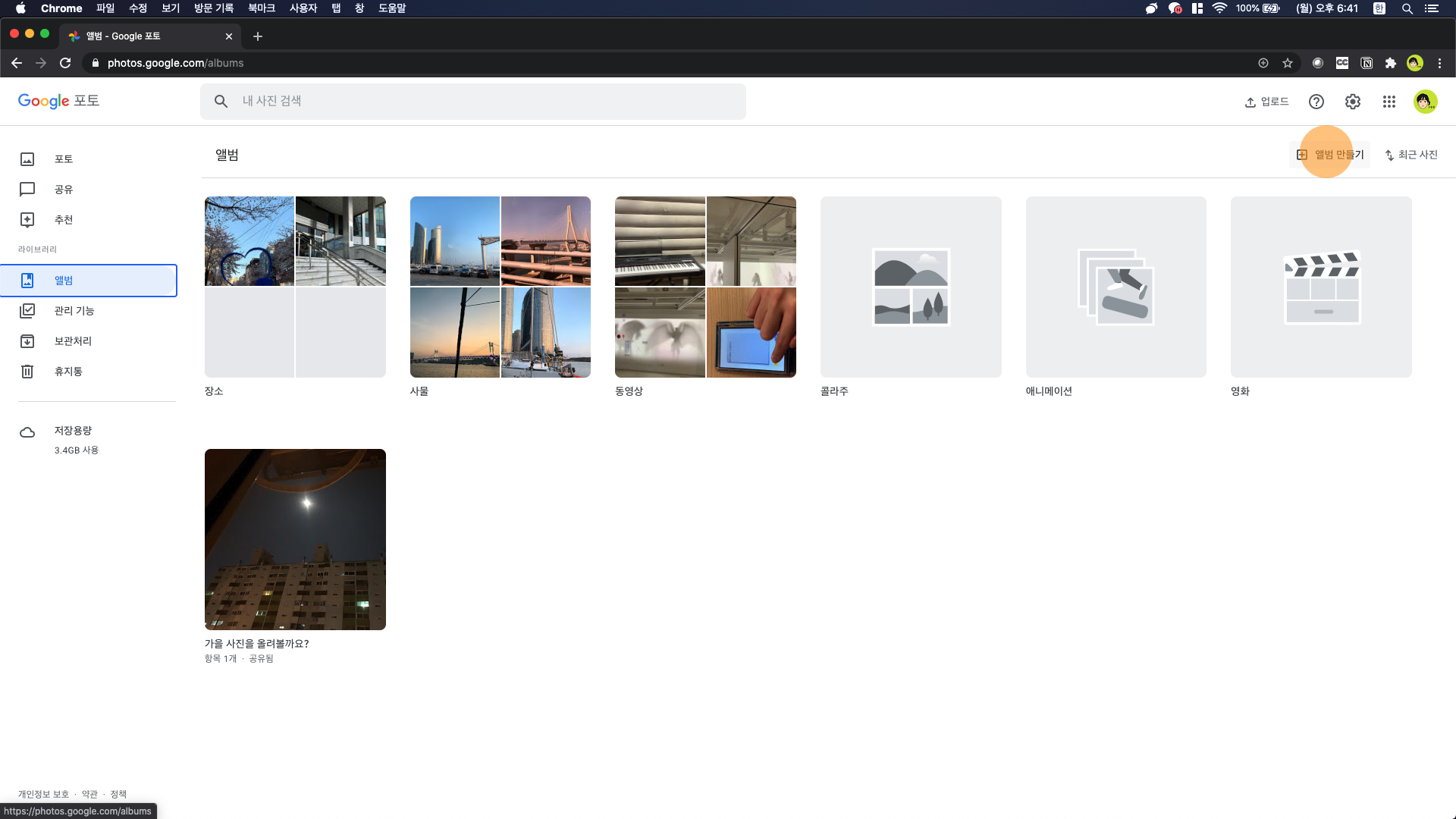Click Create album (앨범 만들기) button

click(1330, 155)
